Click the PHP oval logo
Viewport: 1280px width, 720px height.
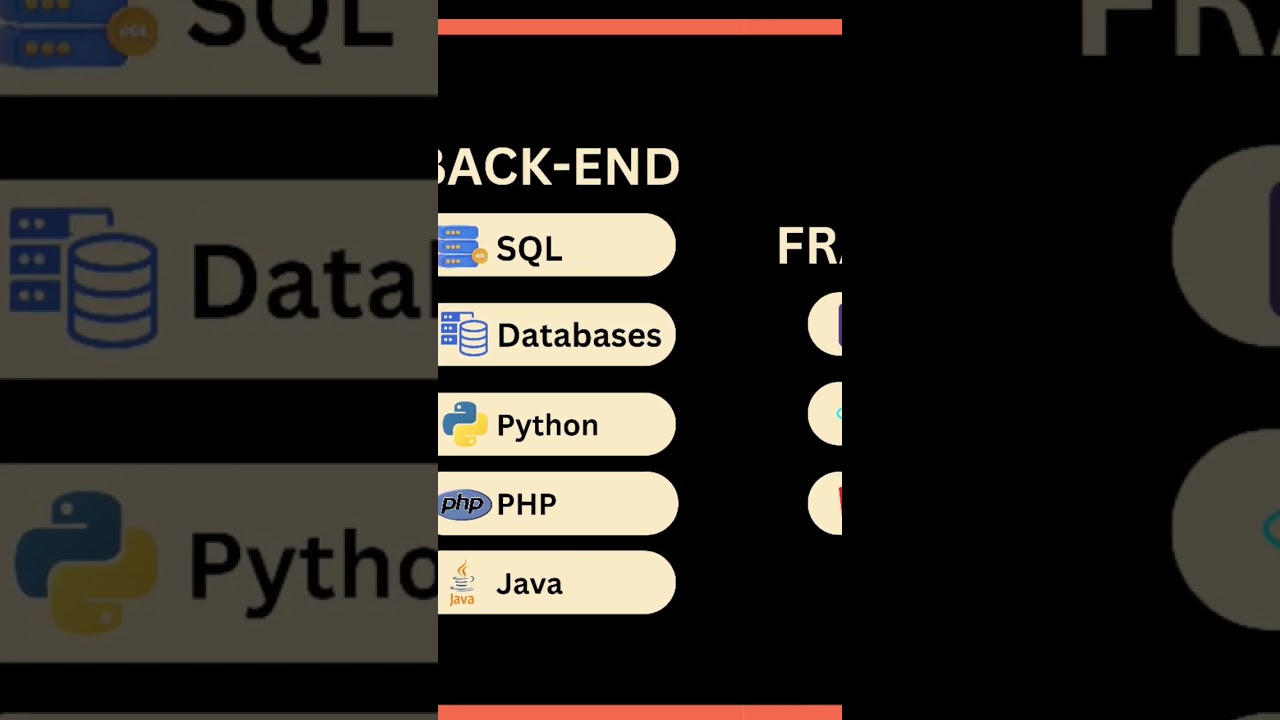[x=465, y=504]
